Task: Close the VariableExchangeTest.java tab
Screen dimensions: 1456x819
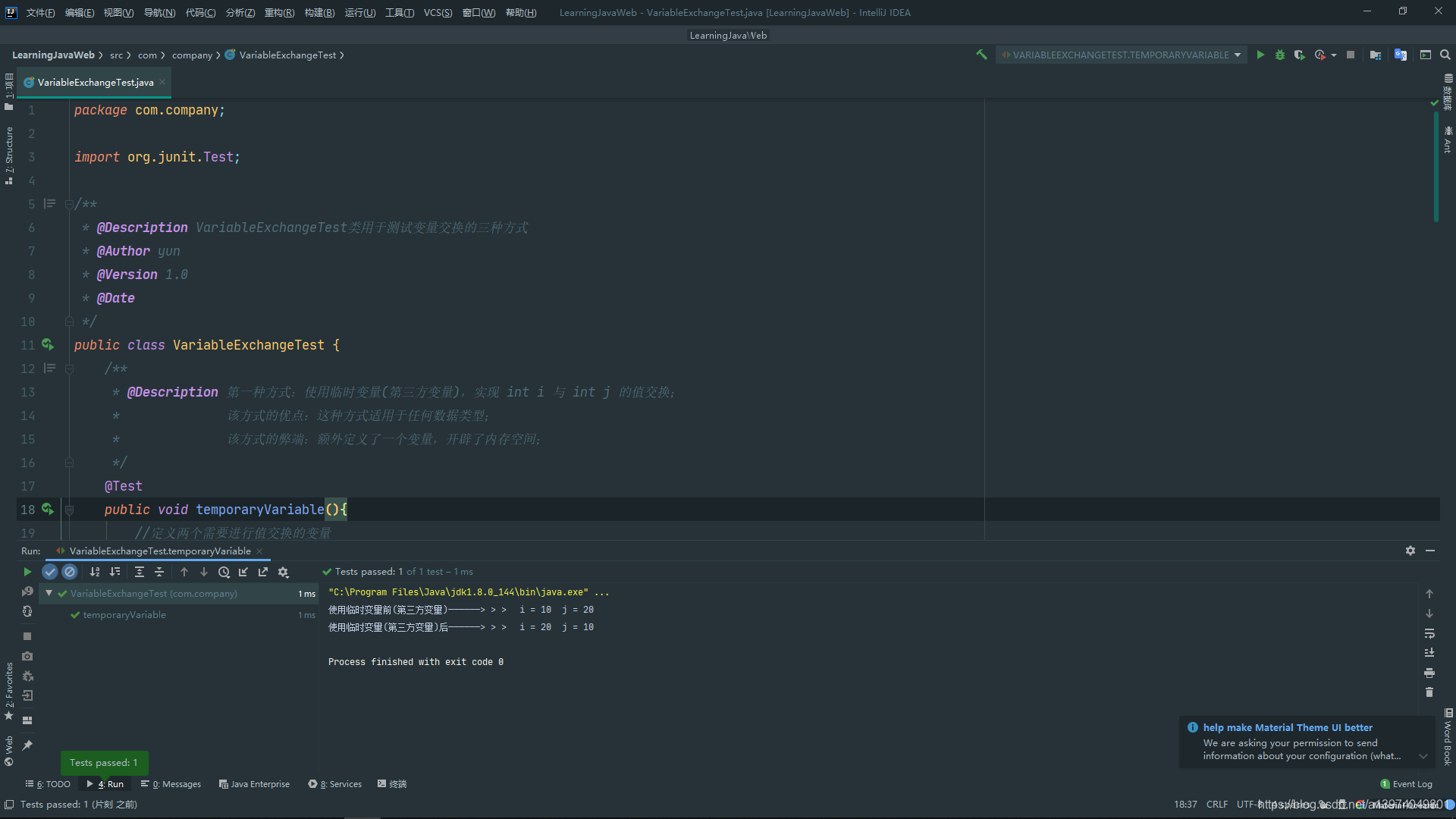Action: pos(162,82)
